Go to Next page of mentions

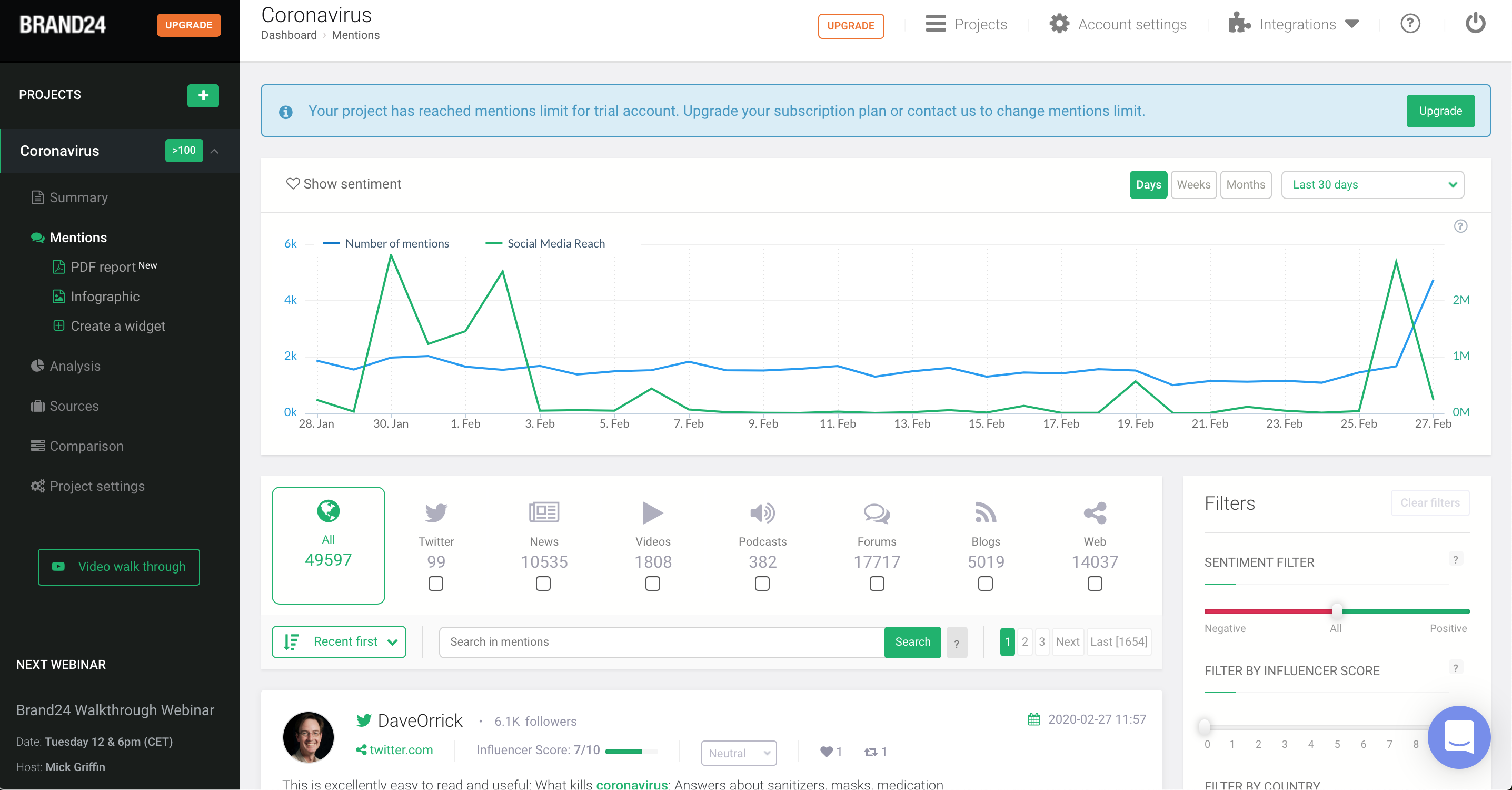coord(1067,642)
